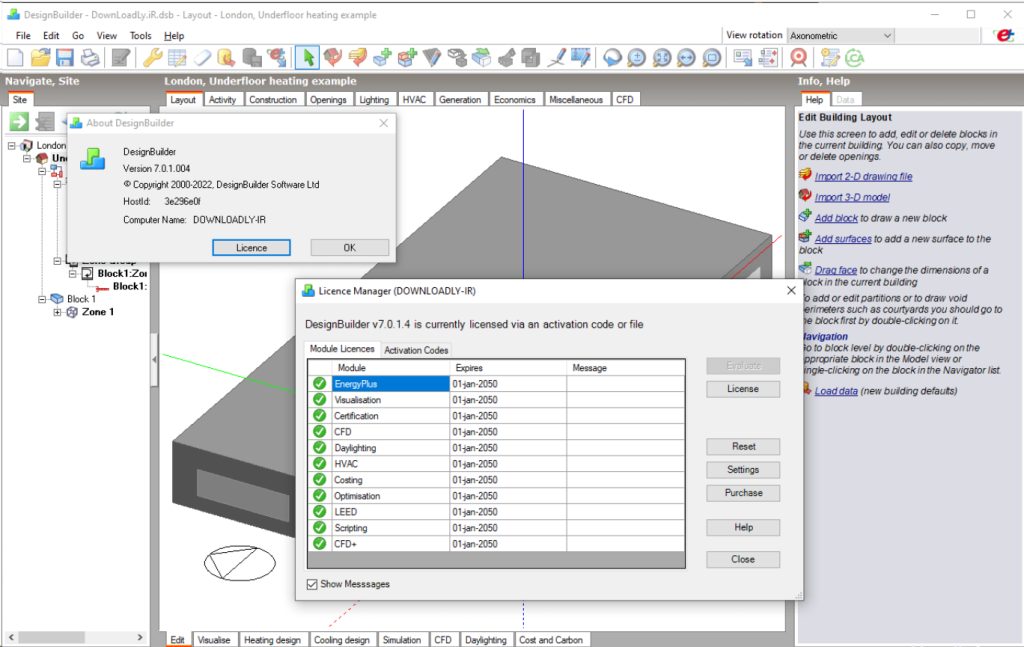
Task: Switch to the HVAC tab
Action: click(415, 99)
